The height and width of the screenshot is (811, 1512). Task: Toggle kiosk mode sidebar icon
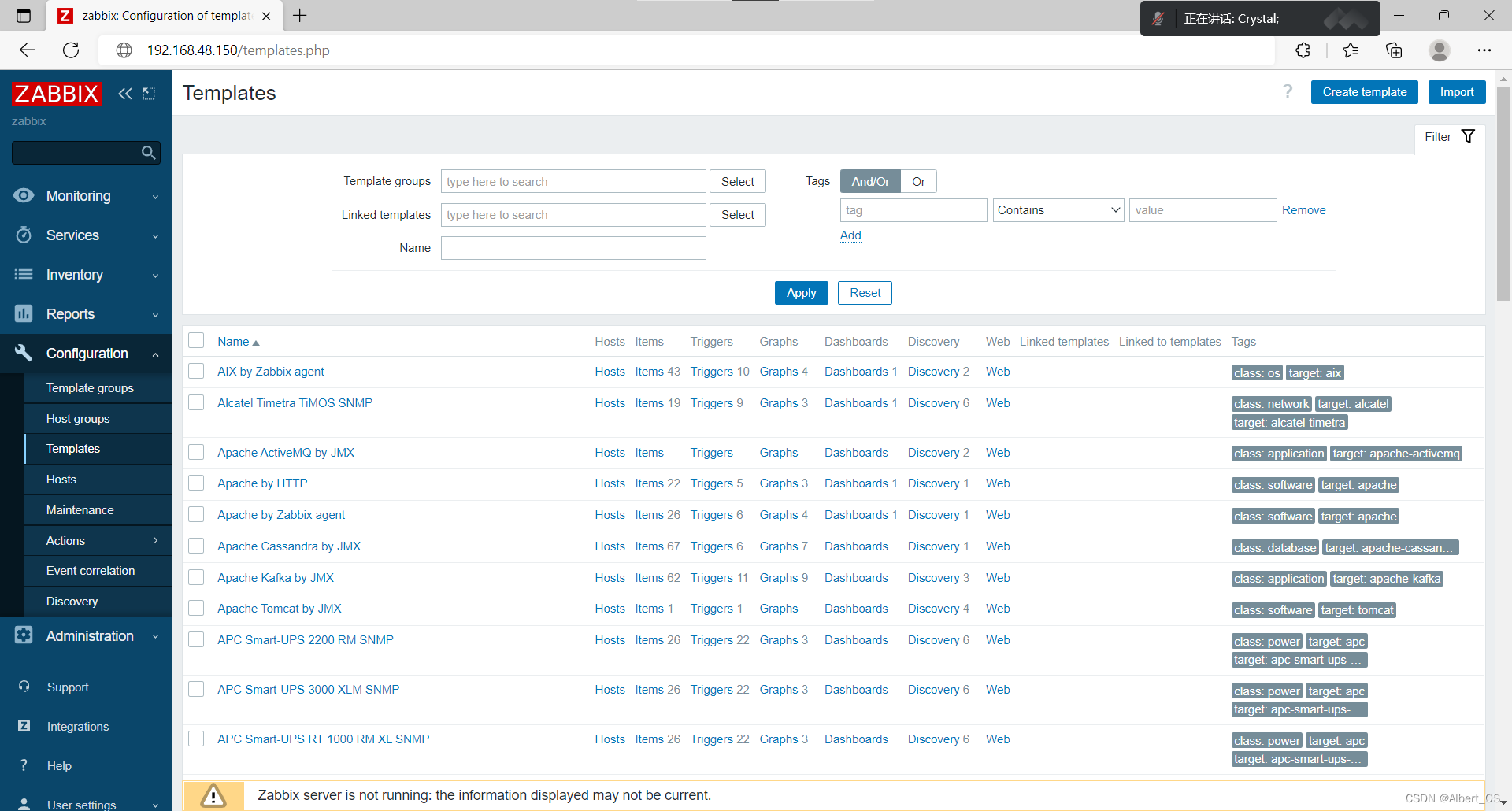pos(149,94)
